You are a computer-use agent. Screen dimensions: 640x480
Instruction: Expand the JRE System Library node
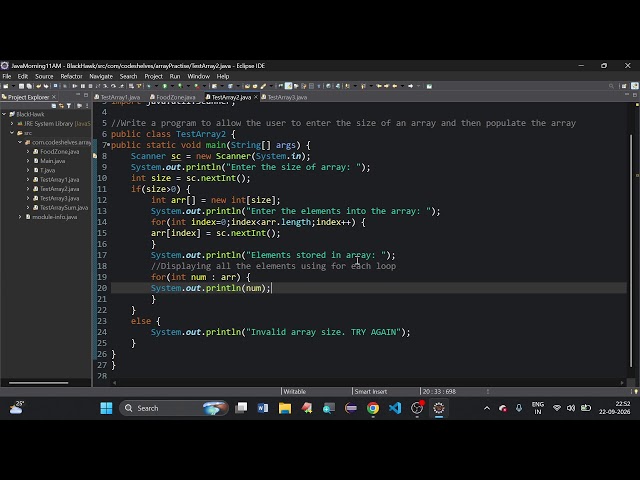pos(12,124)
